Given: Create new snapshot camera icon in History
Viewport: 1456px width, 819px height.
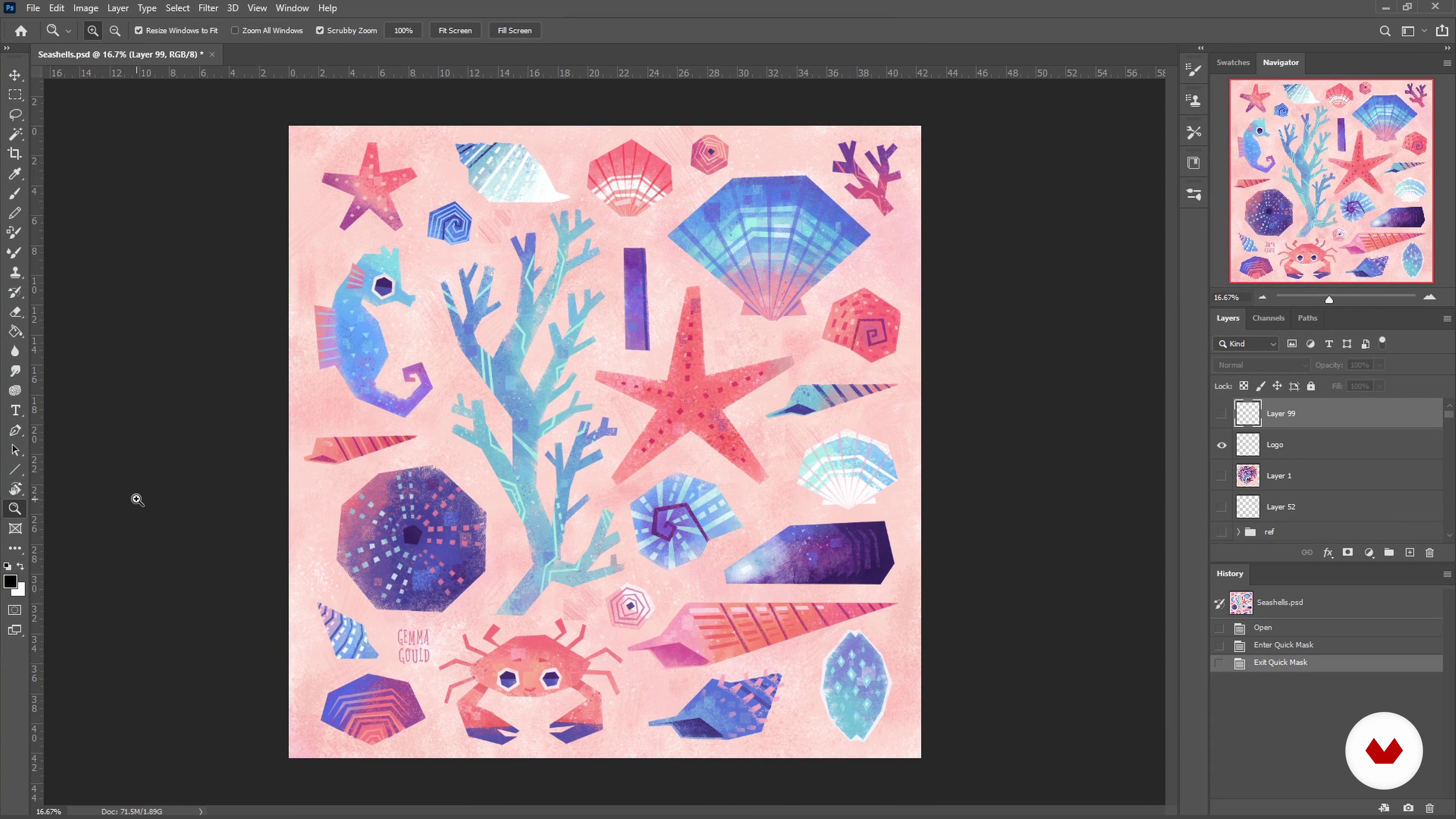Looking at the screenshot, I should (1408, 808).
